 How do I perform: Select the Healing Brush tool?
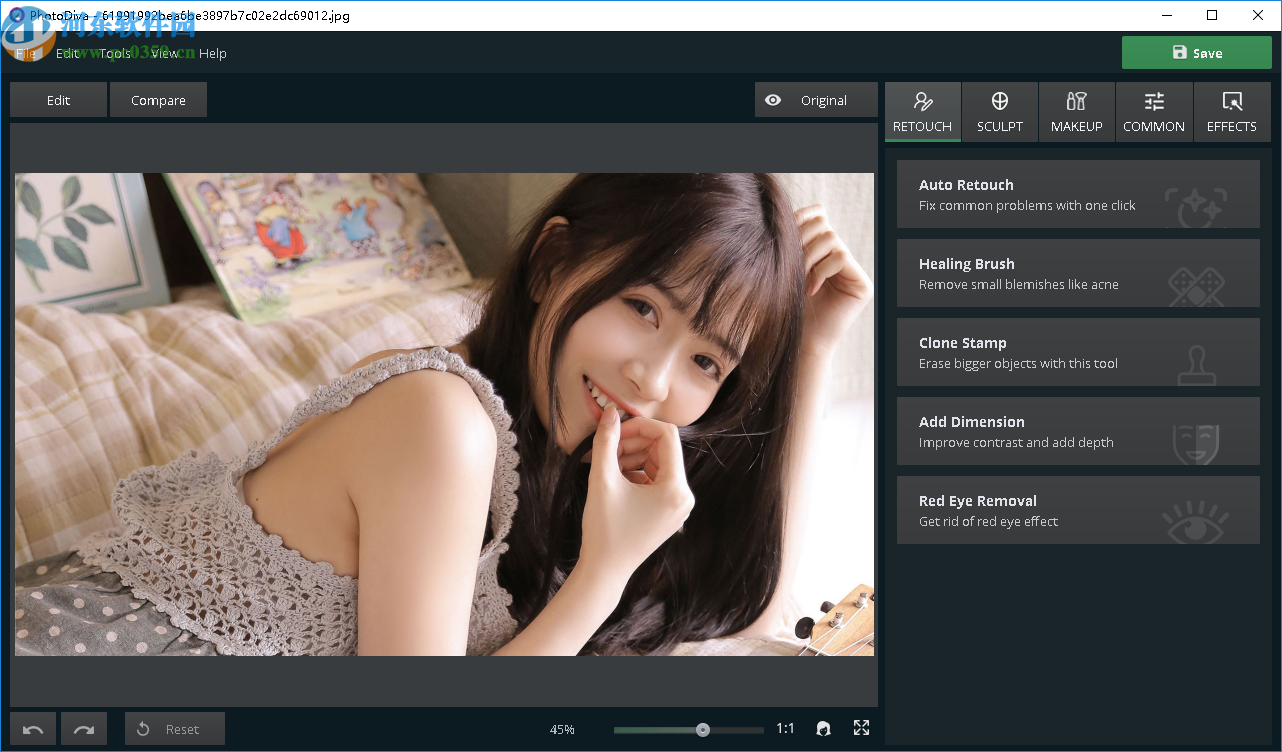(1078, 273)
